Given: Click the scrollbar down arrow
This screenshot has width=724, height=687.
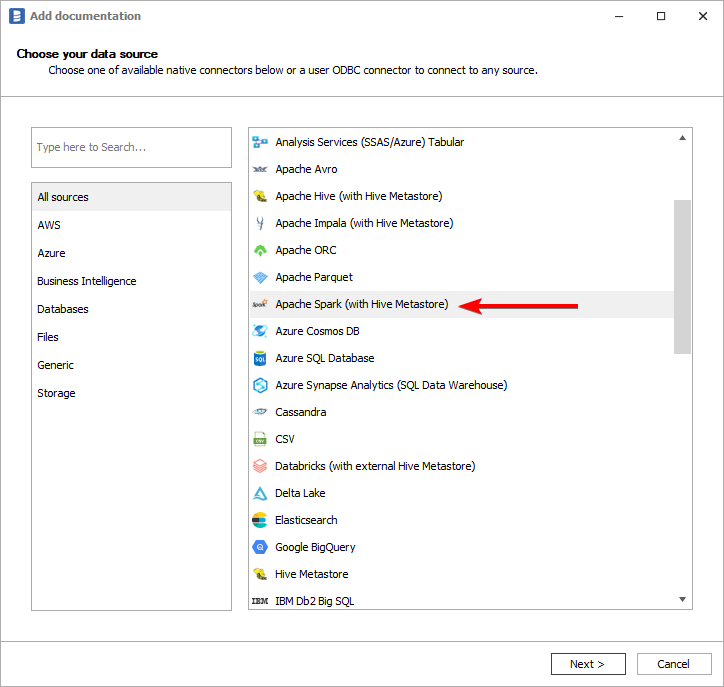Looking at the screenshot, I should [x=682, y=599].
